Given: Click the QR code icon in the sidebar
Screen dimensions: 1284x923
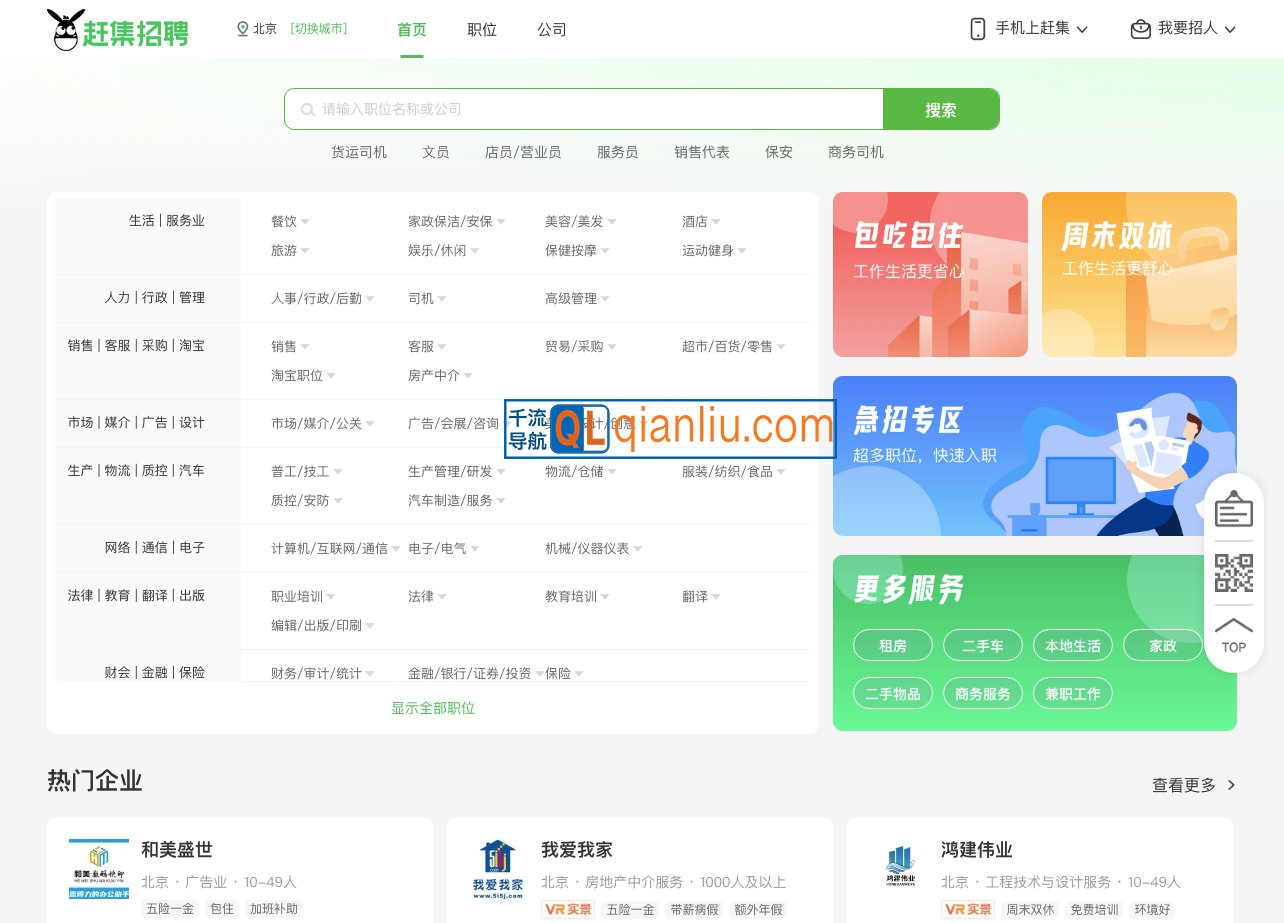Looking at the screenshot, I should (x=1233, y=572).
